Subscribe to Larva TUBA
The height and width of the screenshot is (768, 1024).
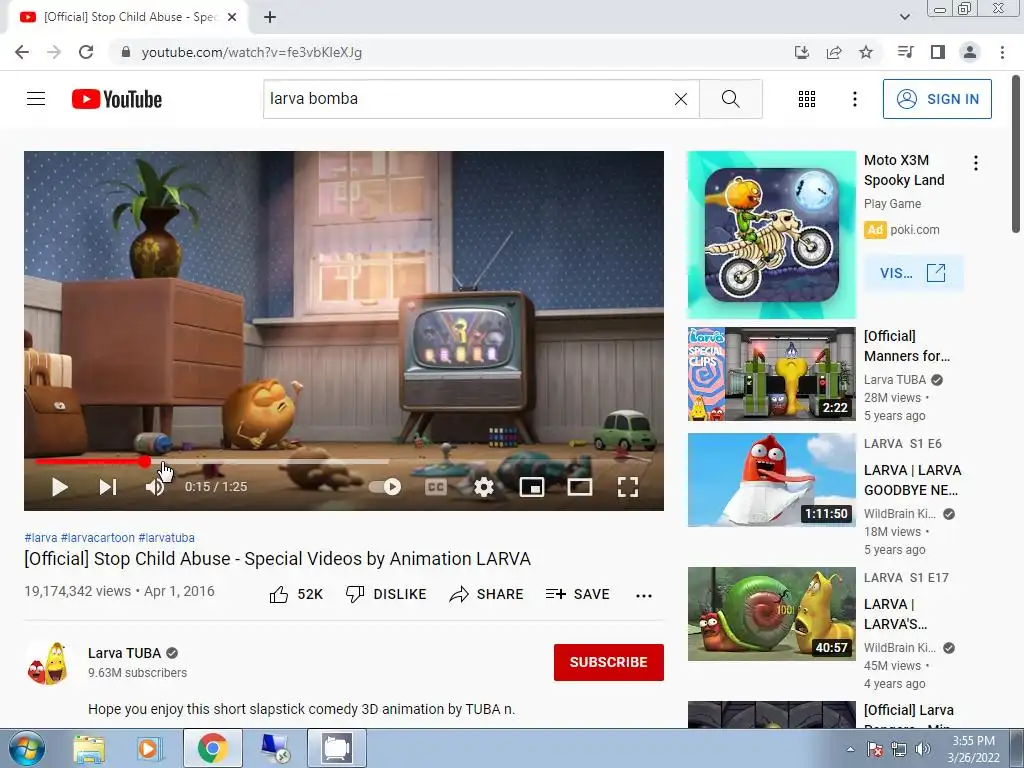pos(609,662)
